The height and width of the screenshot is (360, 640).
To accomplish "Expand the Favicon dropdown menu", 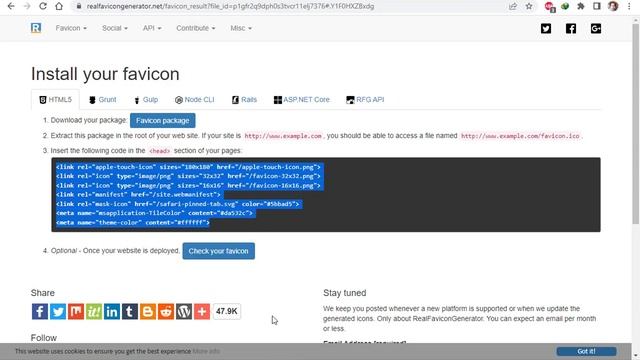I will coord(71,28).
